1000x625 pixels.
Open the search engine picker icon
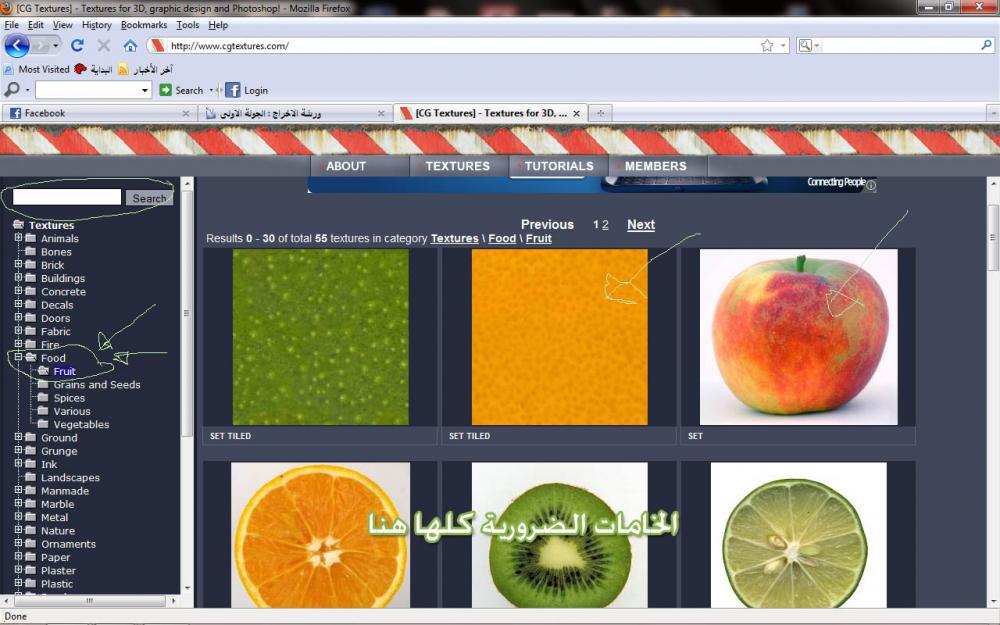click(805, 46)
